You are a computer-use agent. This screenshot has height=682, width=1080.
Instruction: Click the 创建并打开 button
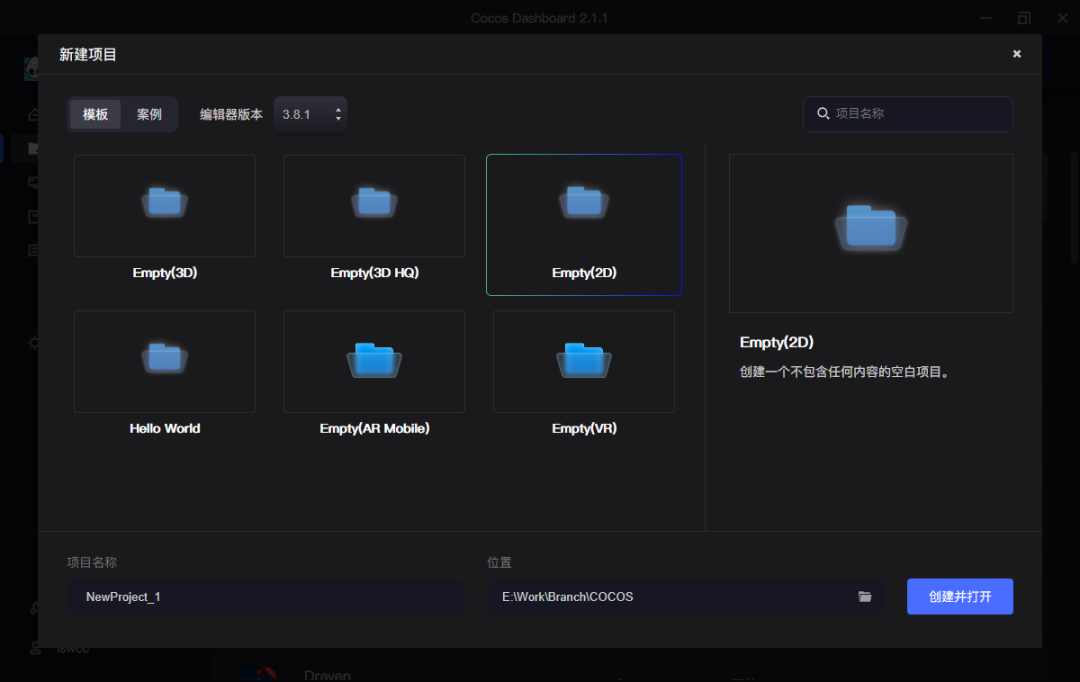coord(959,597)
